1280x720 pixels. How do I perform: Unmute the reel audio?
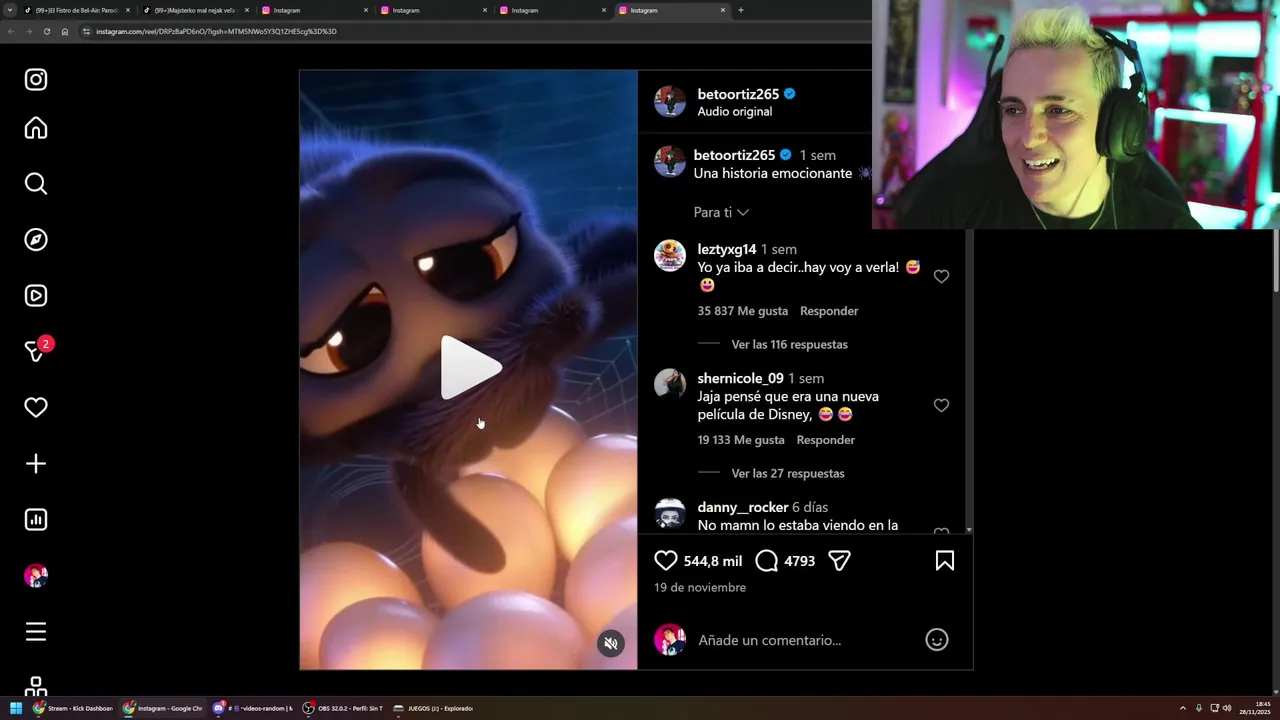click(x=611, y=643)
